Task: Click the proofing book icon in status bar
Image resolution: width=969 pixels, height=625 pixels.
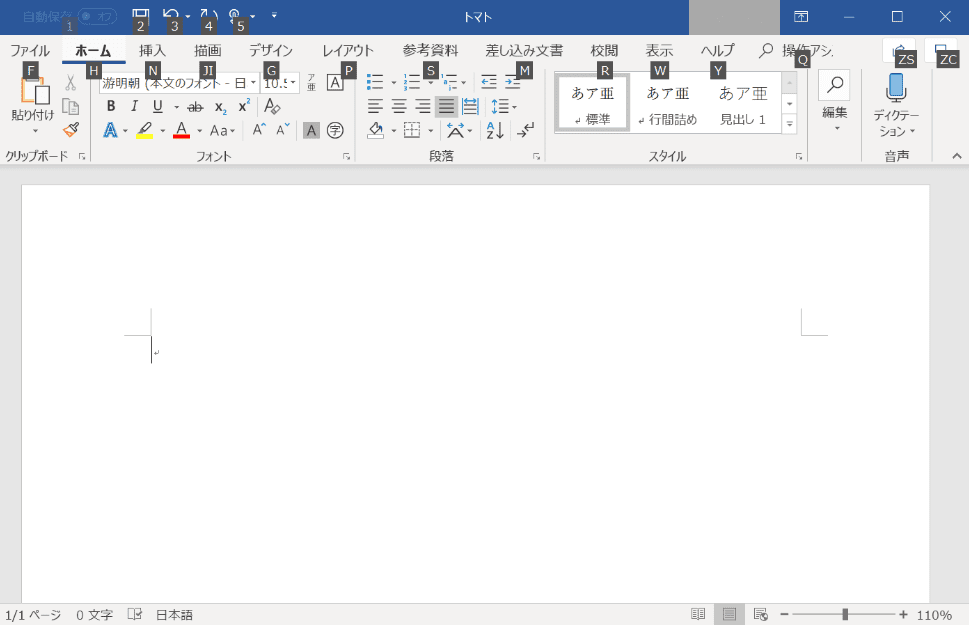Action: pyautogui.click(x=135, y=614)
